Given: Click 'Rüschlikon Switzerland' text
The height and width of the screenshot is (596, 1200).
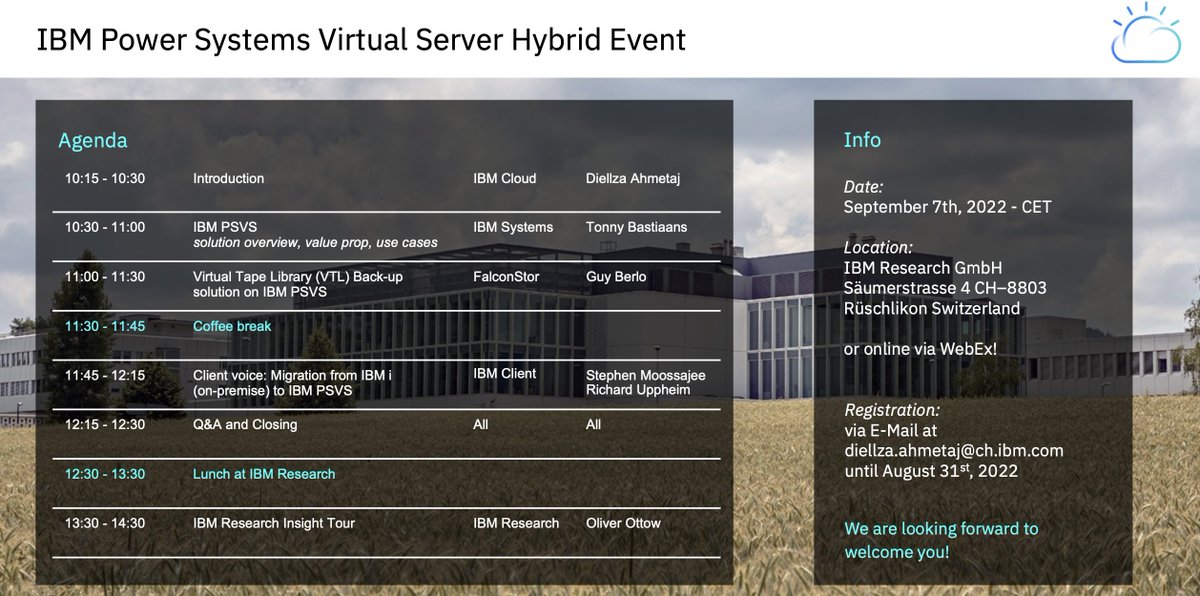Looking at the screenshot, I should 932,308.
